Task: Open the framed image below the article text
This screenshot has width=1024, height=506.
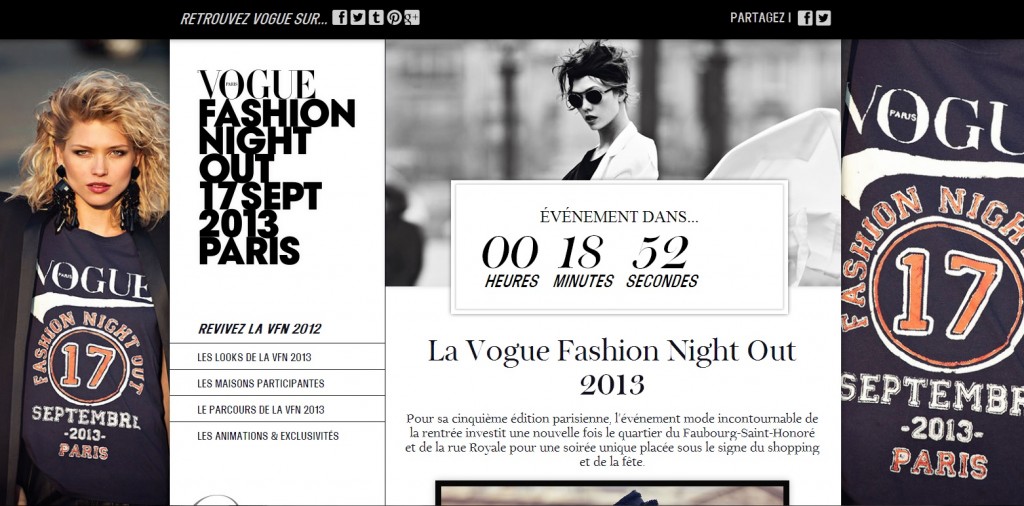Action: click(x=613, y=494)
